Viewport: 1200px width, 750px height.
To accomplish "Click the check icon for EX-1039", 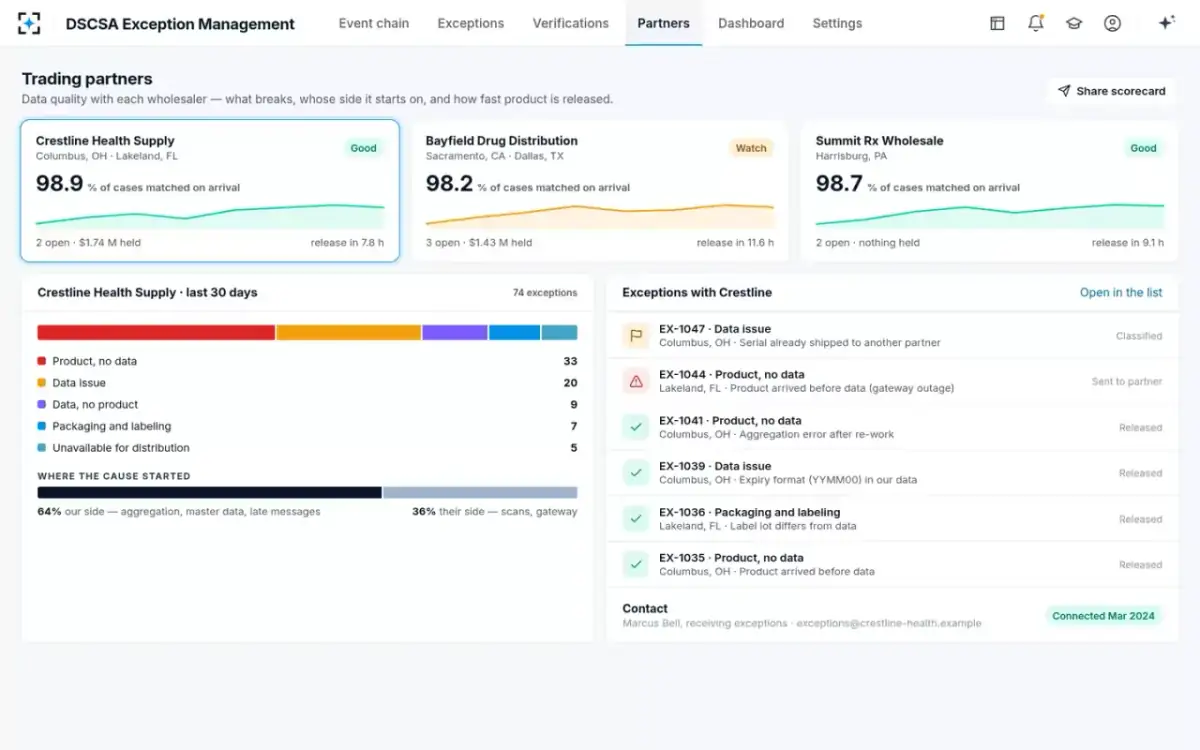I will [636, 473].
